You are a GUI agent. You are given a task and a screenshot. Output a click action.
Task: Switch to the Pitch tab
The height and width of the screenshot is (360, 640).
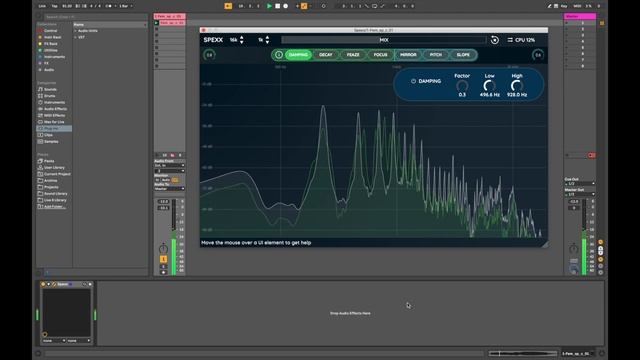tap(436, 55)
